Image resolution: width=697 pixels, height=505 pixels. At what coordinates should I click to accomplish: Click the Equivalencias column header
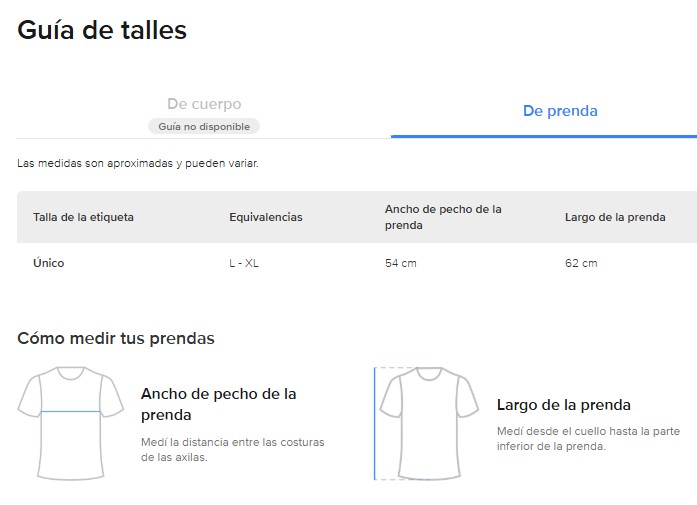(x=265, y=217)
